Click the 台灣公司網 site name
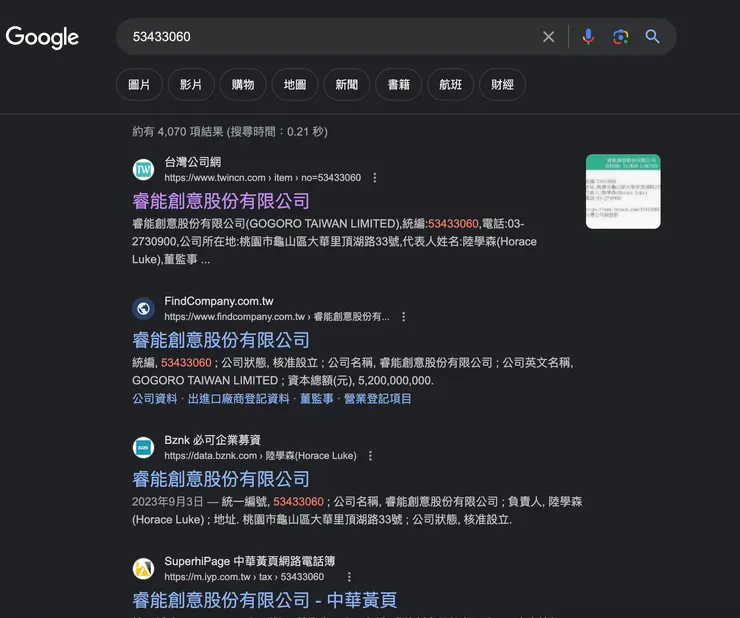Viewport: 740px width, 618px height. [x=193, y=162]
